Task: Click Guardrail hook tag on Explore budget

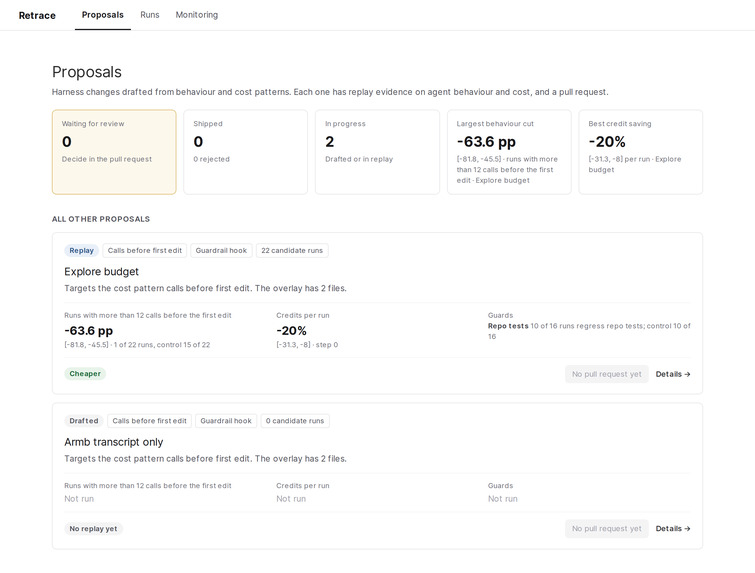Action: click(x=221, y=250)
